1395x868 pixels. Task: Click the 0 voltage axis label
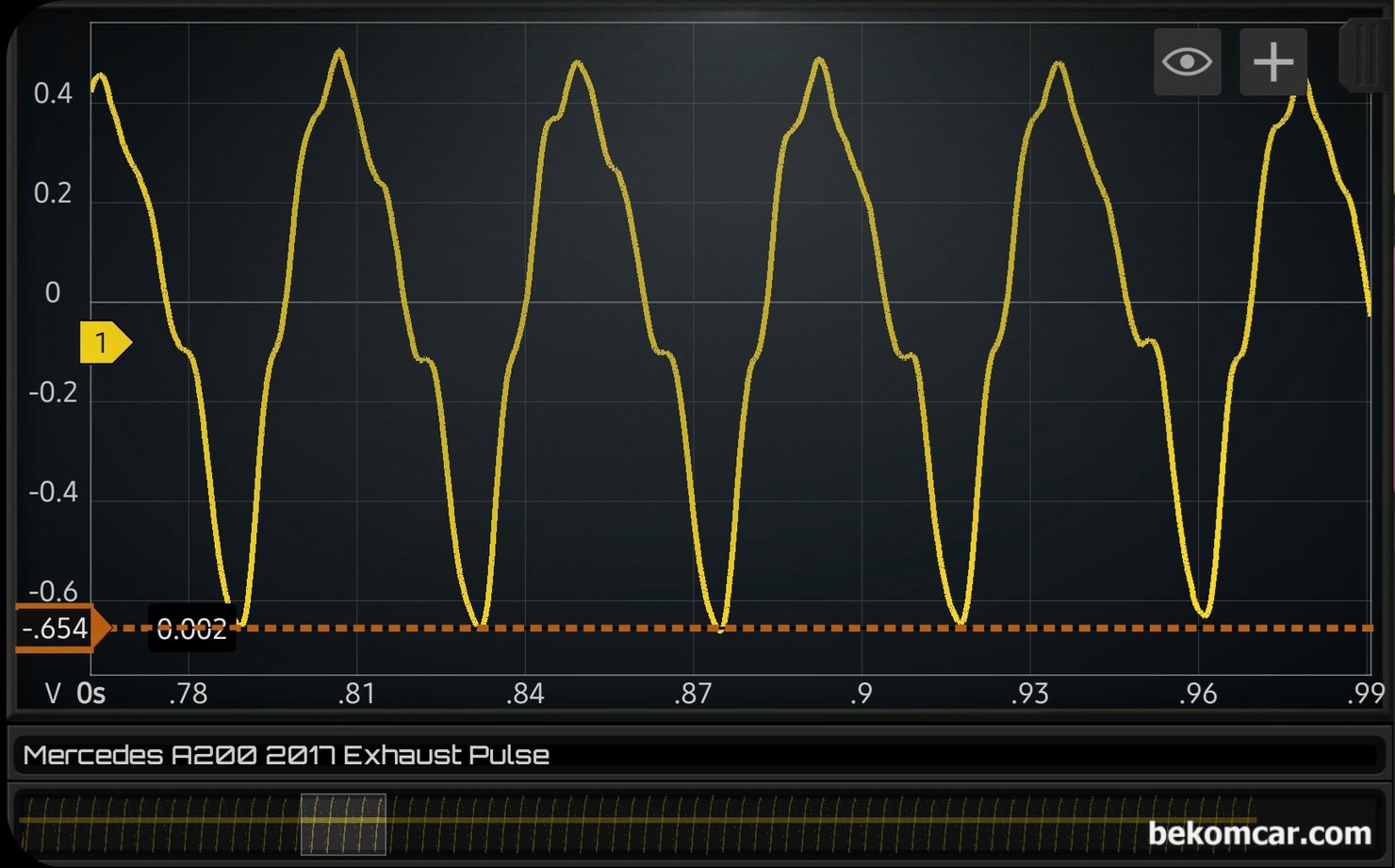pyautogui.click(x=53, y=293)
